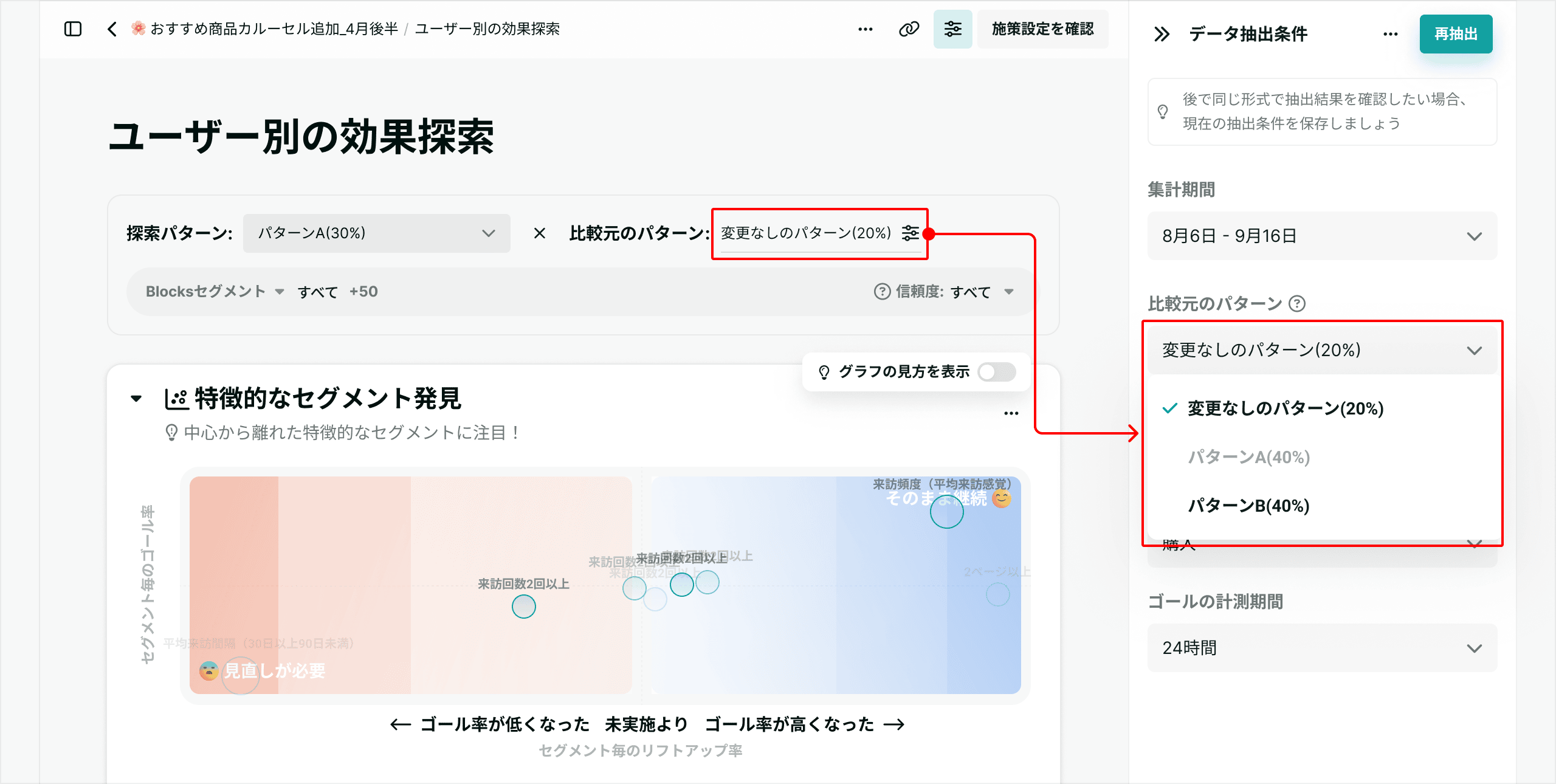Image resolution: width=1556 pixels, height=784 pixels.
Task: Click the X between pattern selectors
Action: coord(539,233)
